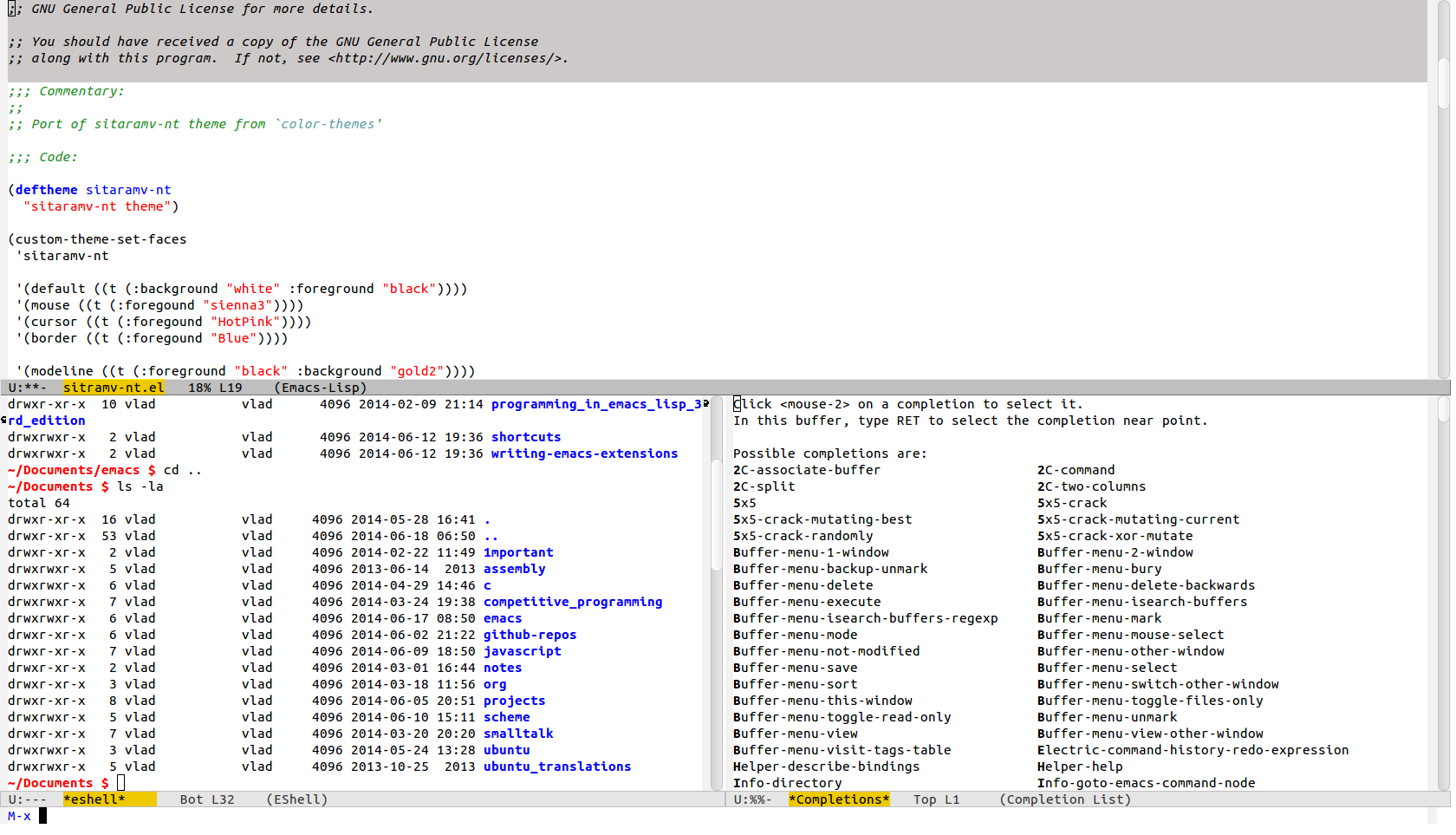Click the javascript directory name
Screen dimensions: 1456x835
[523, 651]
